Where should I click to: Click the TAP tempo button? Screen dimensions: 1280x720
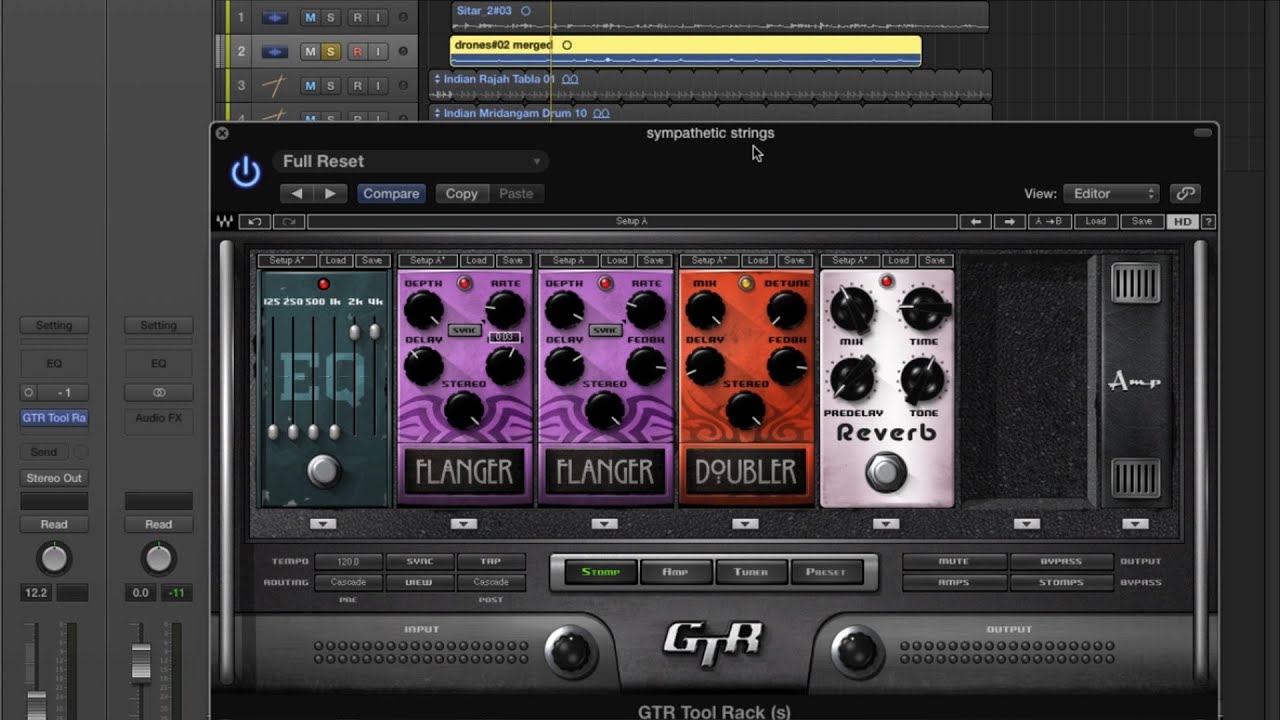491,562
